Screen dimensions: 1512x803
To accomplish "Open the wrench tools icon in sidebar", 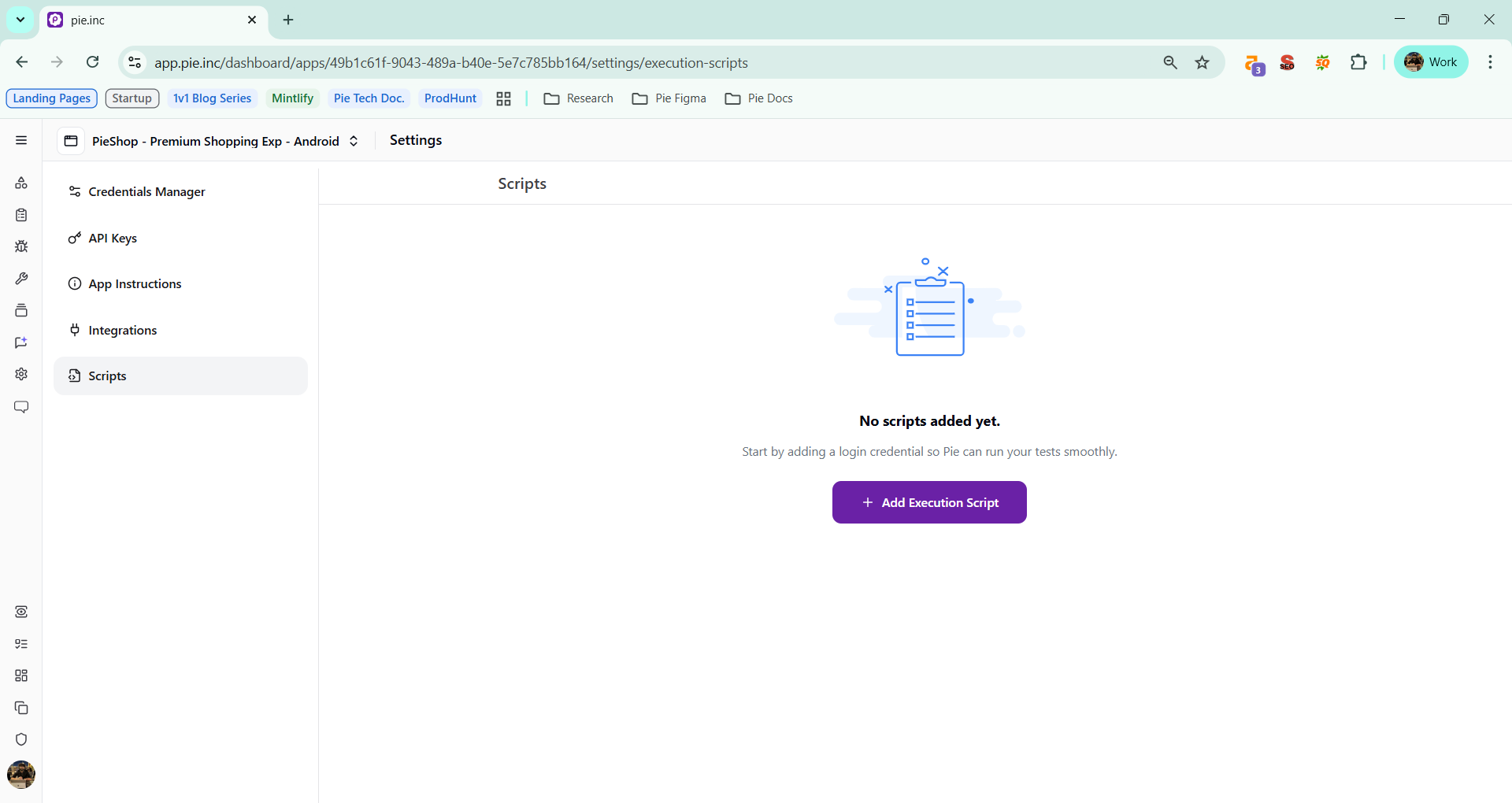I will [20, 278].
